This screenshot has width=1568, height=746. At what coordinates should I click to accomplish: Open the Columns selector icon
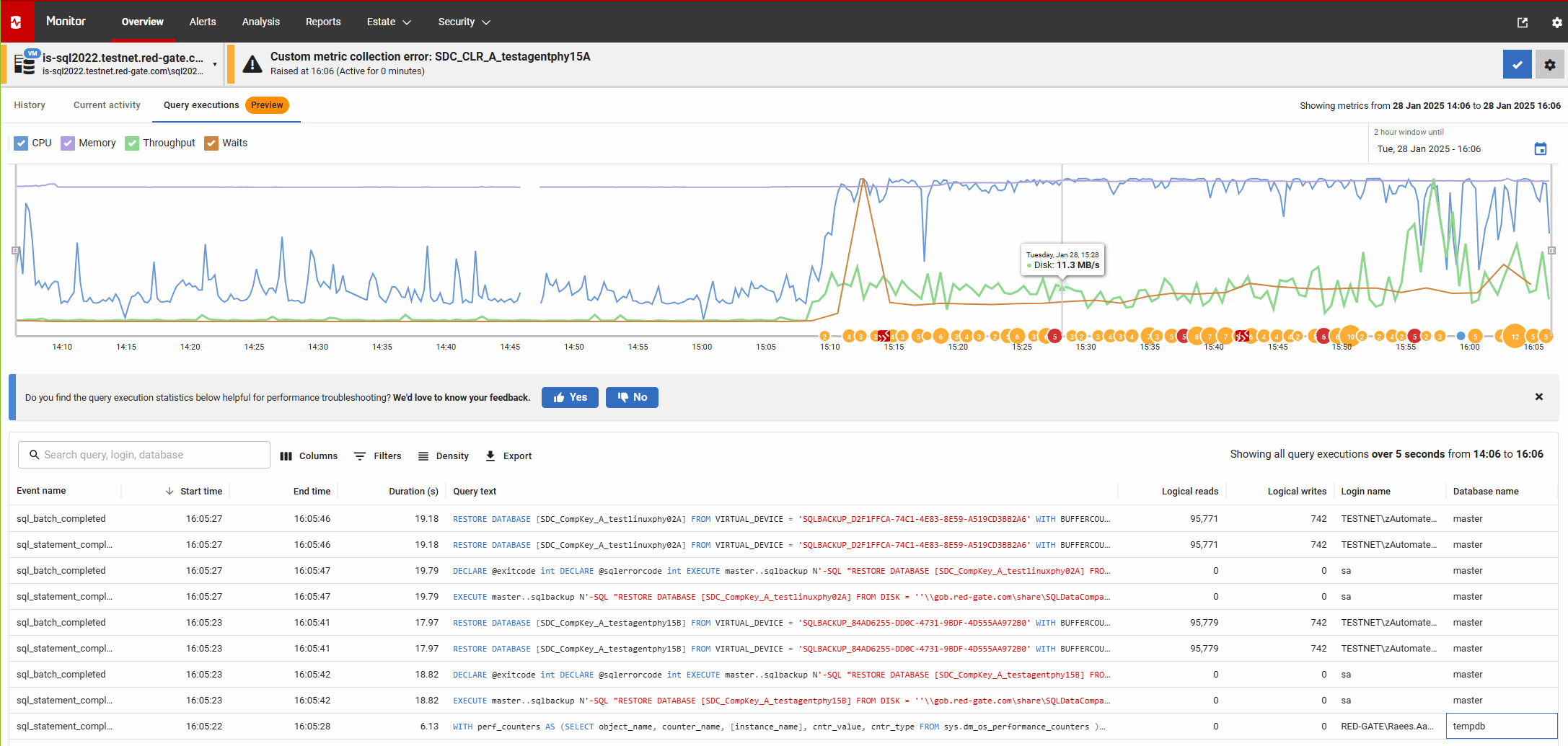pyautogui.click(x=286, y=456)
